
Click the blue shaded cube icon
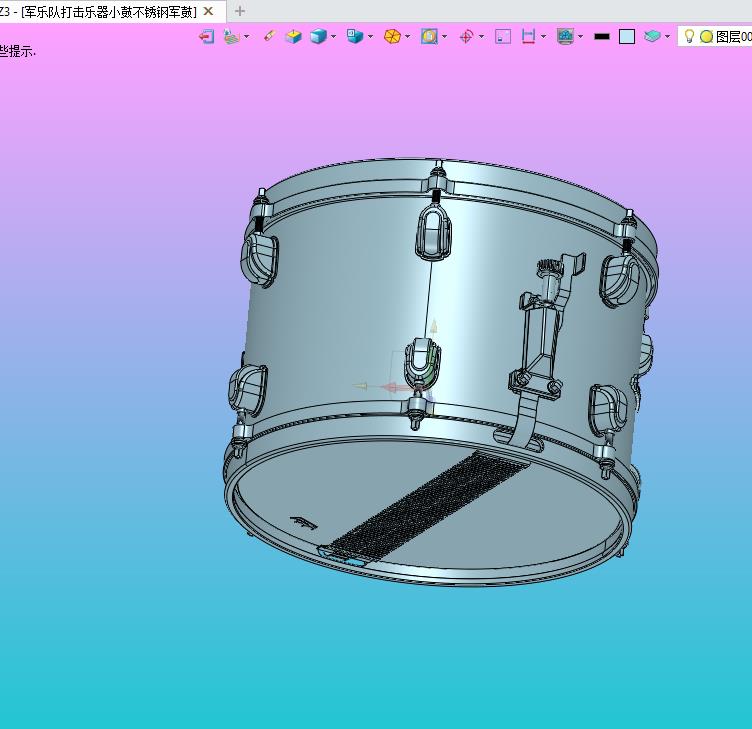click(318, 36)
